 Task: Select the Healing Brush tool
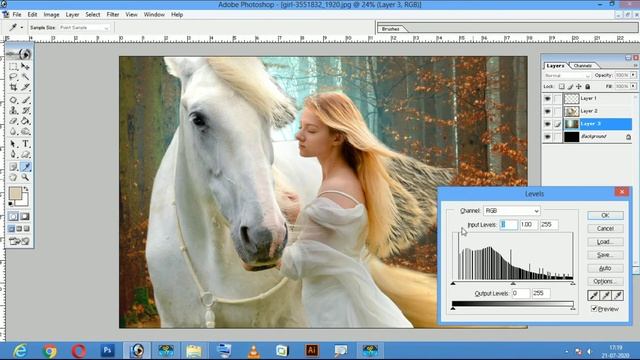[x=13, y=100]
